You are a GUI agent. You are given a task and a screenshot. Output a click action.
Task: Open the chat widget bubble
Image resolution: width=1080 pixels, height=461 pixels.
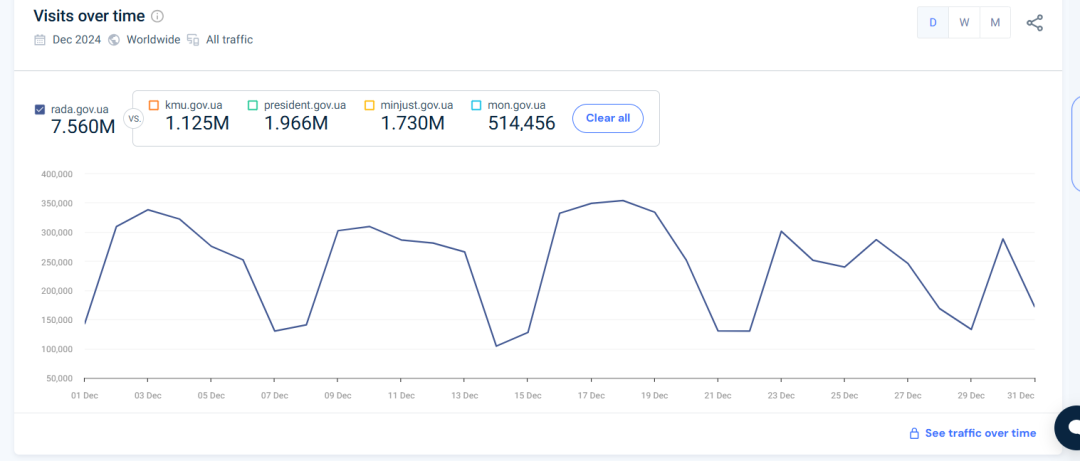[1068, 426]
